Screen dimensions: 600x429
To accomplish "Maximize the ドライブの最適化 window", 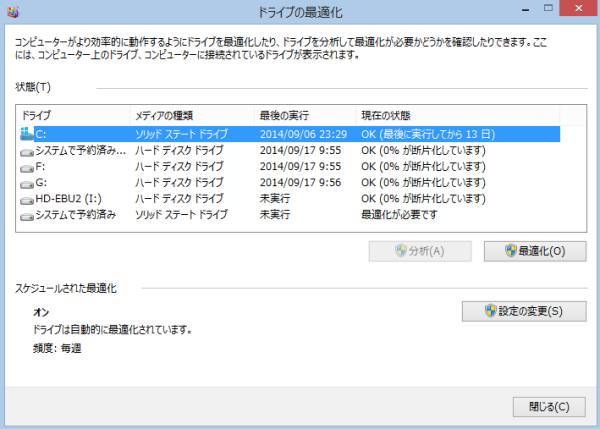I will tap(548, 10).
